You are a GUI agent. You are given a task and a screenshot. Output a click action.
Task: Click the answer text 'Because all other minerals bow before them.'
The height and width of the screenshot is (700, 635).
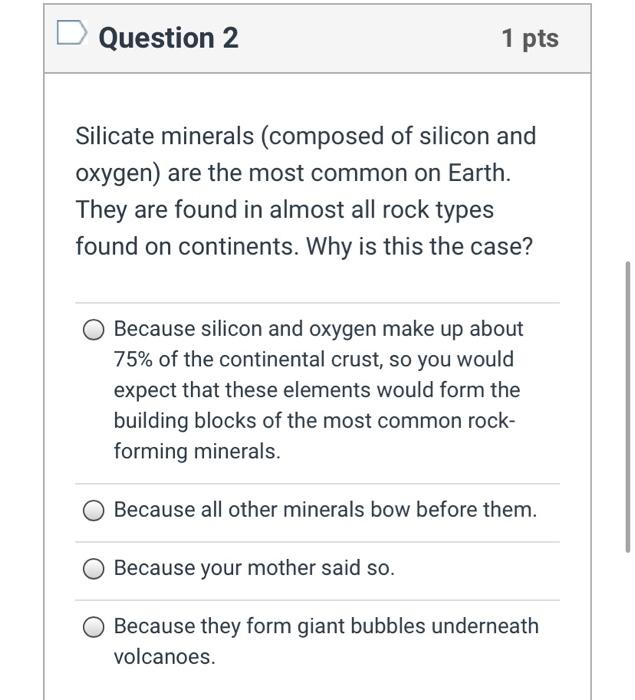click(x=325, y=510)
